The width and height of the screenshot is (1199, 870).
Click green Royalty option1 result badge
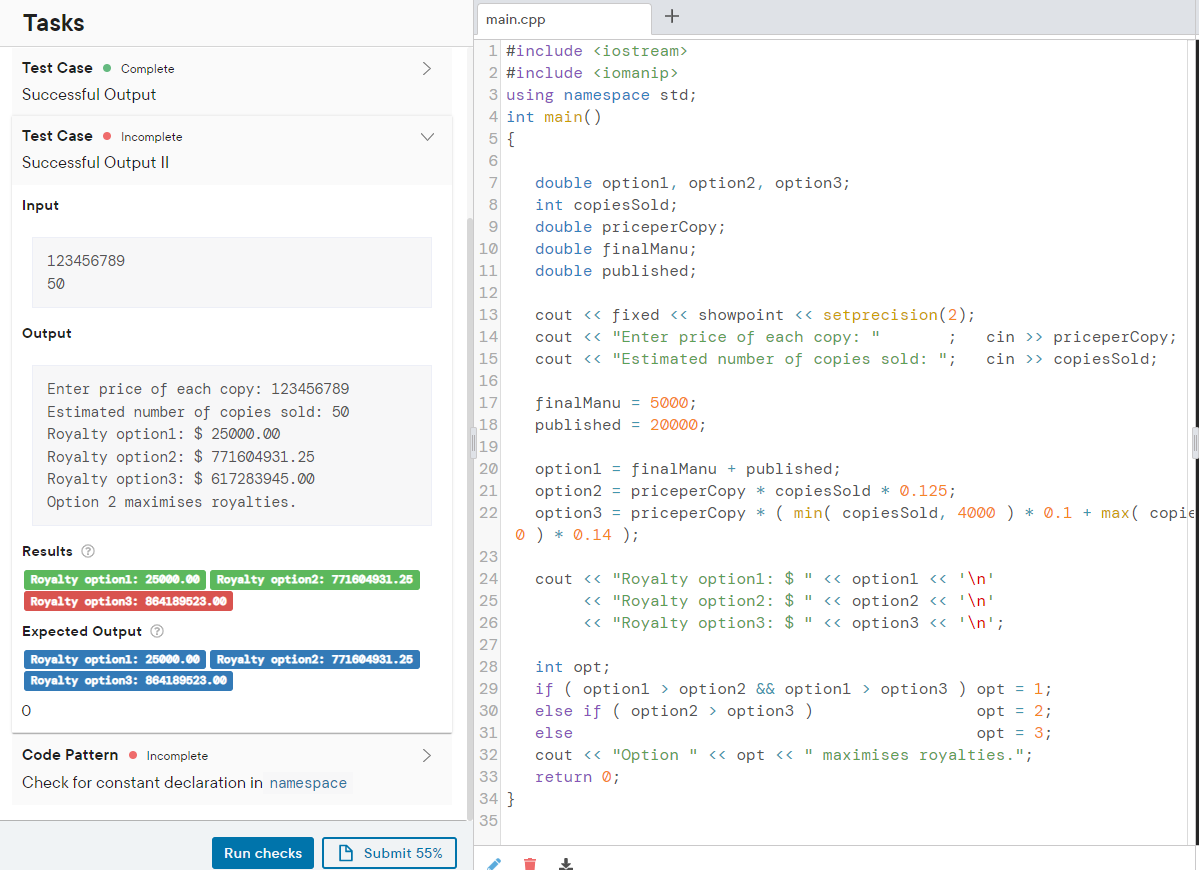tap(115, 579)
